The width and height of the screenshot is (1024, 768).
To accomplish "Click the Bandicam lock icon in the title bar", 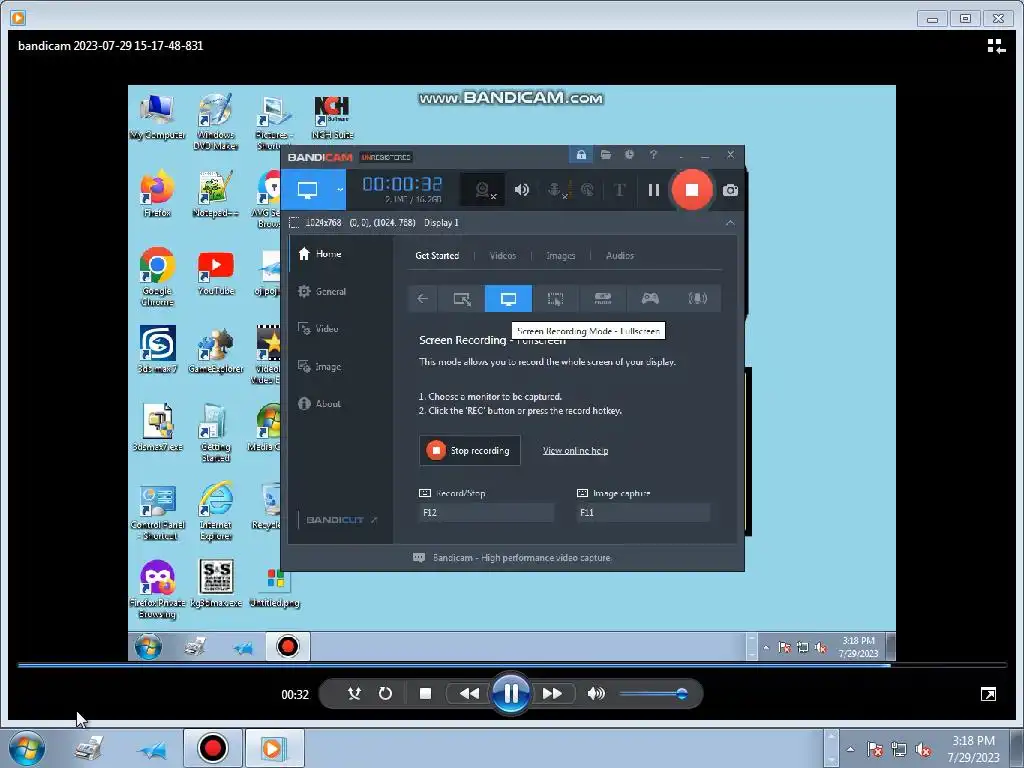I will 581,155.
